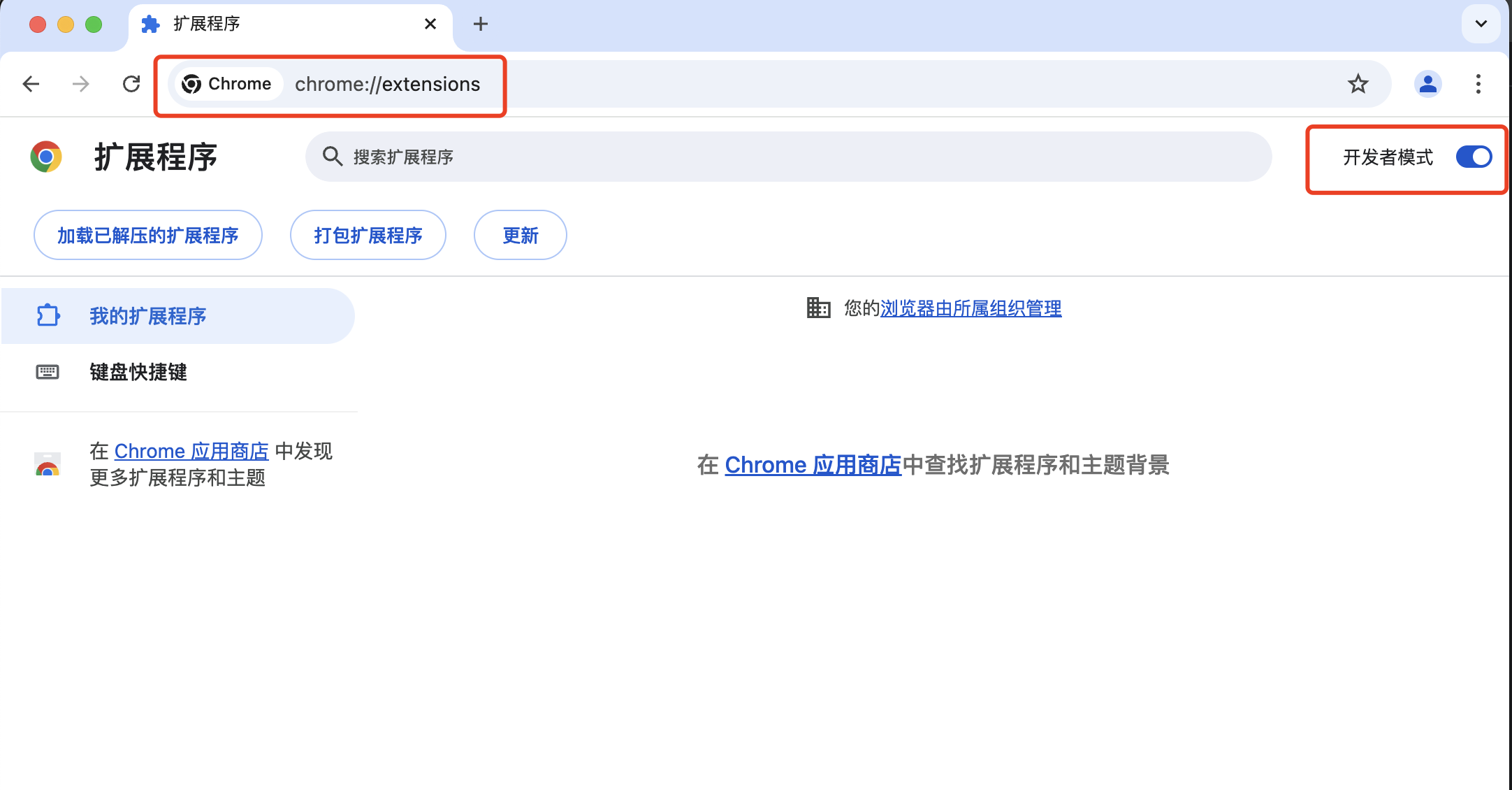Click the puzzle piece icon on the tab
Image resolution: width=1512 pixels, height=790 pixels.
[150, 23]
